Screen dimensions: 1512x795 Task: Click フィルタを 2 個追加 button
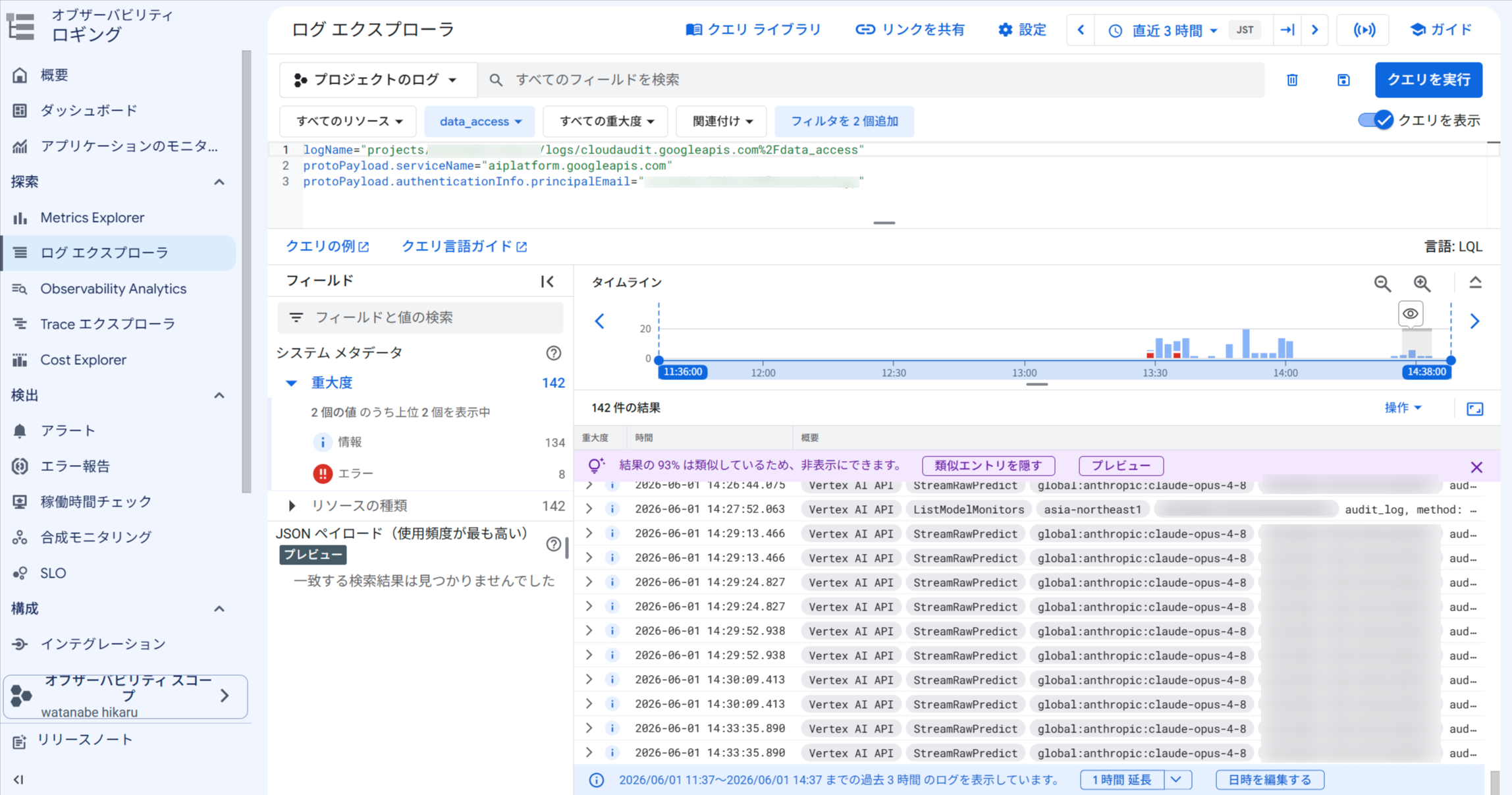844,121
